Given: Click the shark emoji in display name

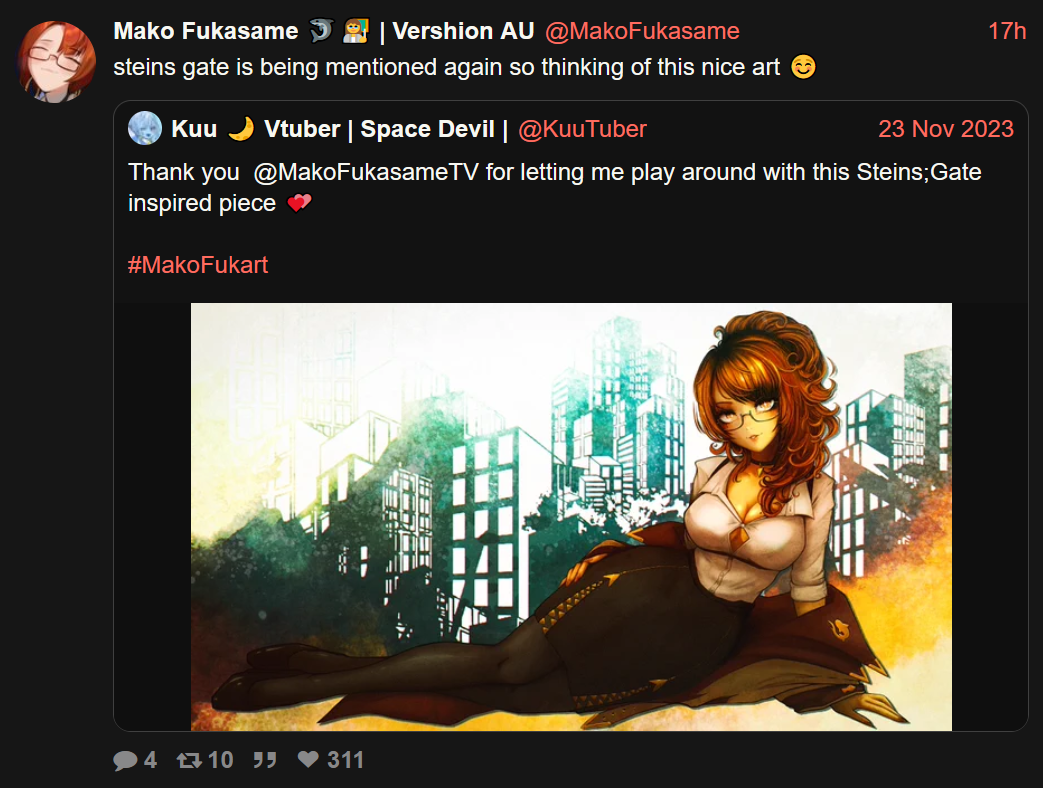Looking at the screenshot, I should [x=321, y=31].
